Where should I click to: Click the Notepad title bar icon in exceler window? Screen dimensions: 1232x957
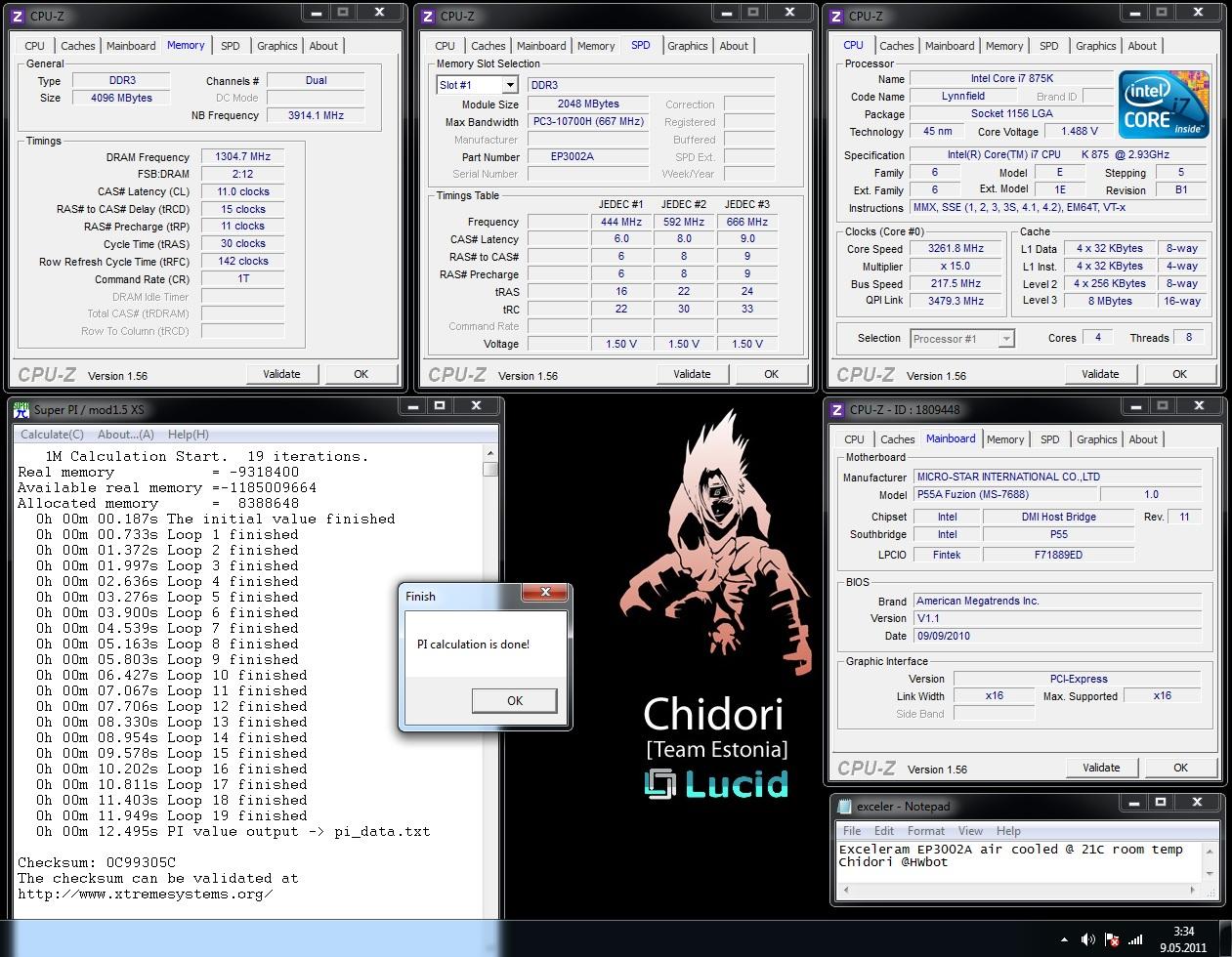(843, 807)
